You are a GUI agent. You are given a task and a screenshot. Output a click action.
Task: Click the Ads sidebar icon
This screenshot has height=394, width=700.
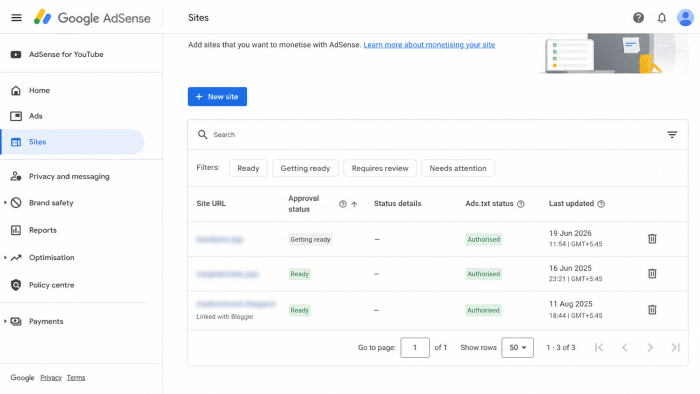[16, 116]
